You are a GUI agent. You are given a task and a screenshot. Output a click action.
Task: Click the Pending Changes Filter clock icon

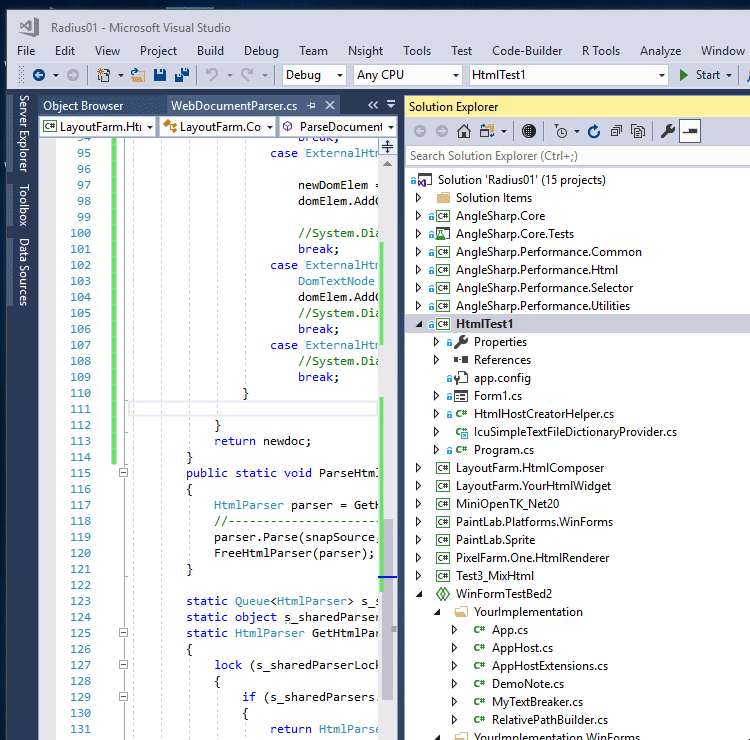pyautogui.click(x=561, y=131)
